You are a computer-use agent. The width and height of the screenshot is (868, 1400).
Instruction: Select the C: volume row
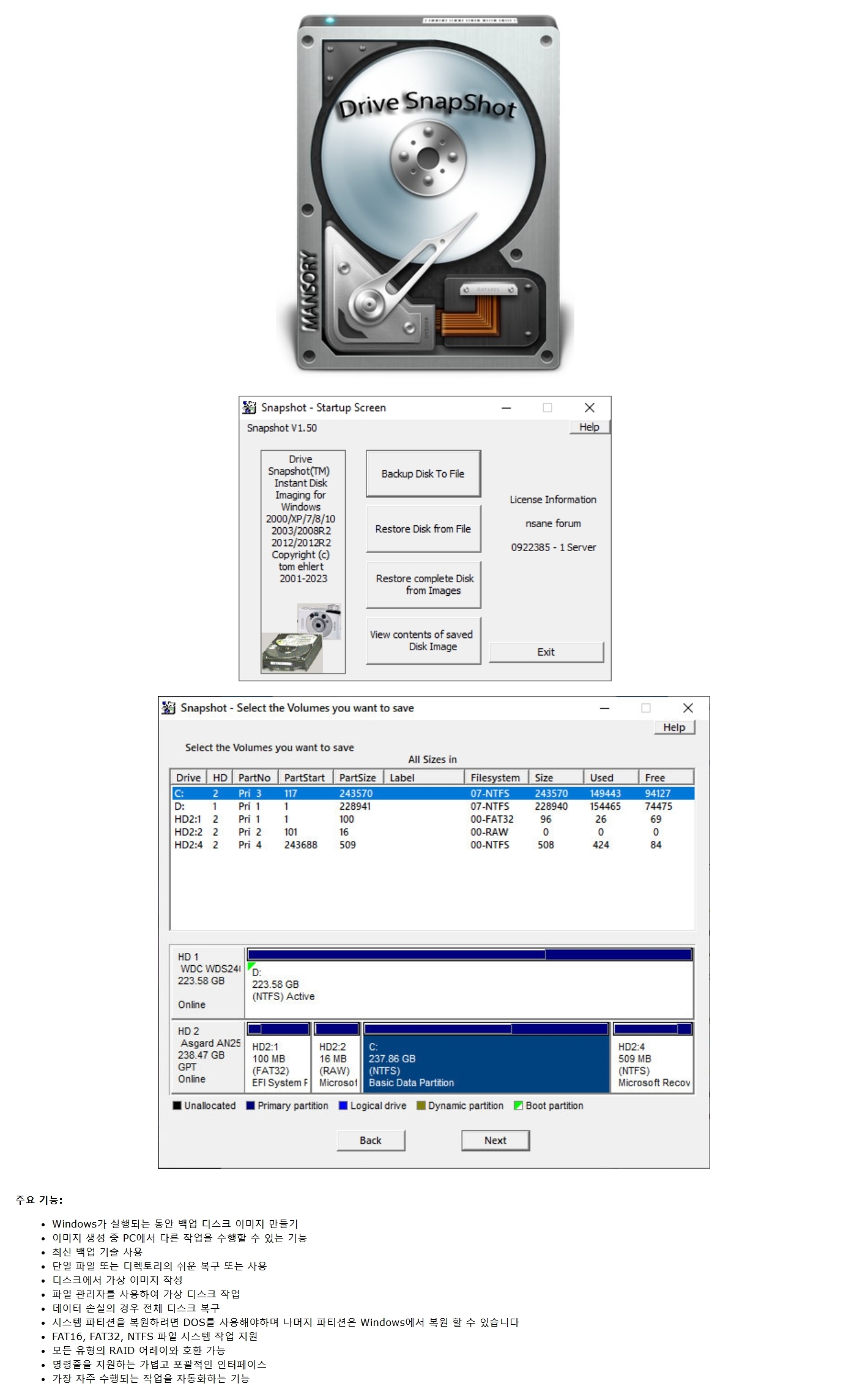pyautogui.click(x=432, y=793)
